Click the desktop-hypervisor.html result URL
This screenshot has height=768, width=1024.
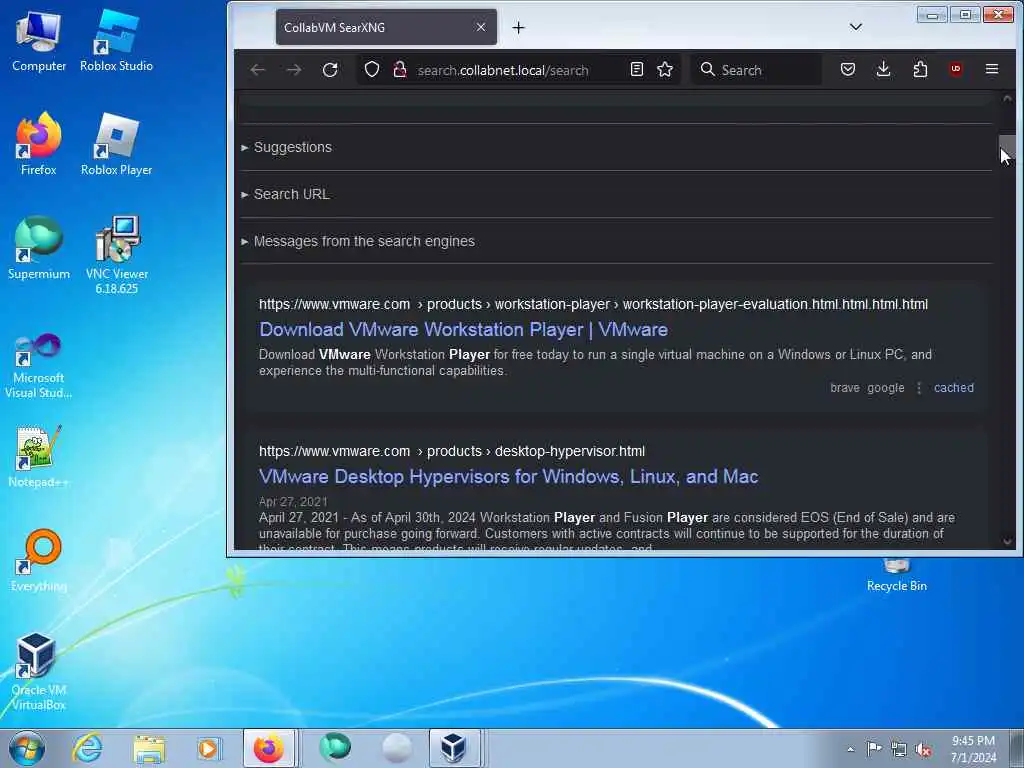(x=452, y=451)
